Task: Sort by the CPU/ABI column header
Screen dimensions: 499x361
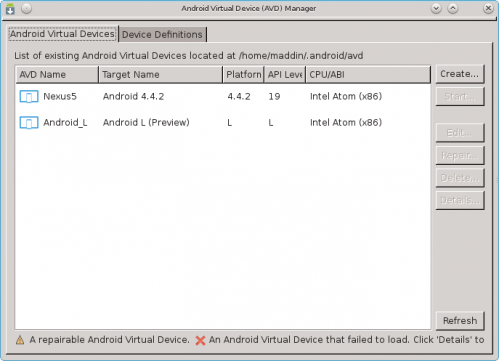Action: tap(368, 74)
